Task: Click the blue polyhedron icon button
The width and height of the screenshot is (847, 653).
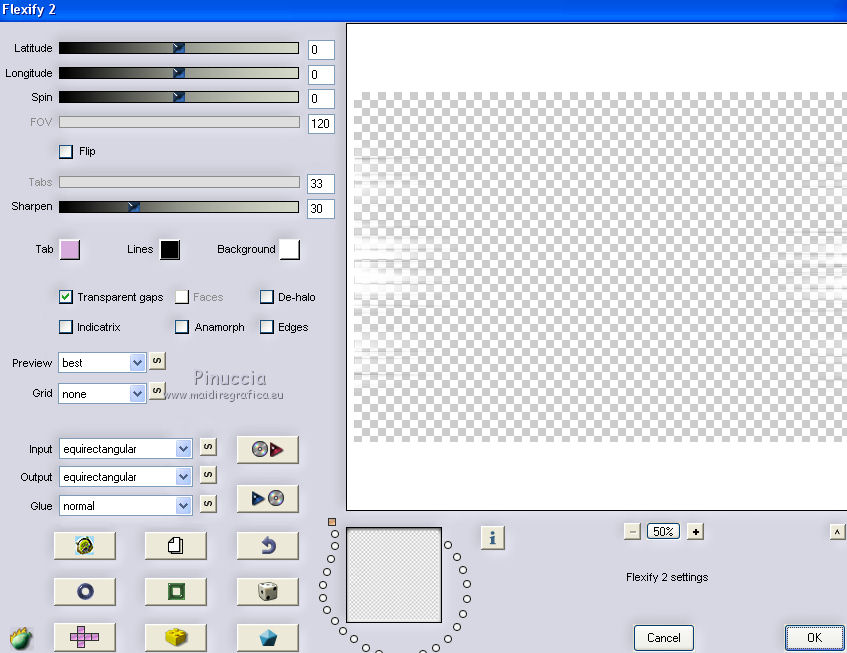Action: [267, 637]
